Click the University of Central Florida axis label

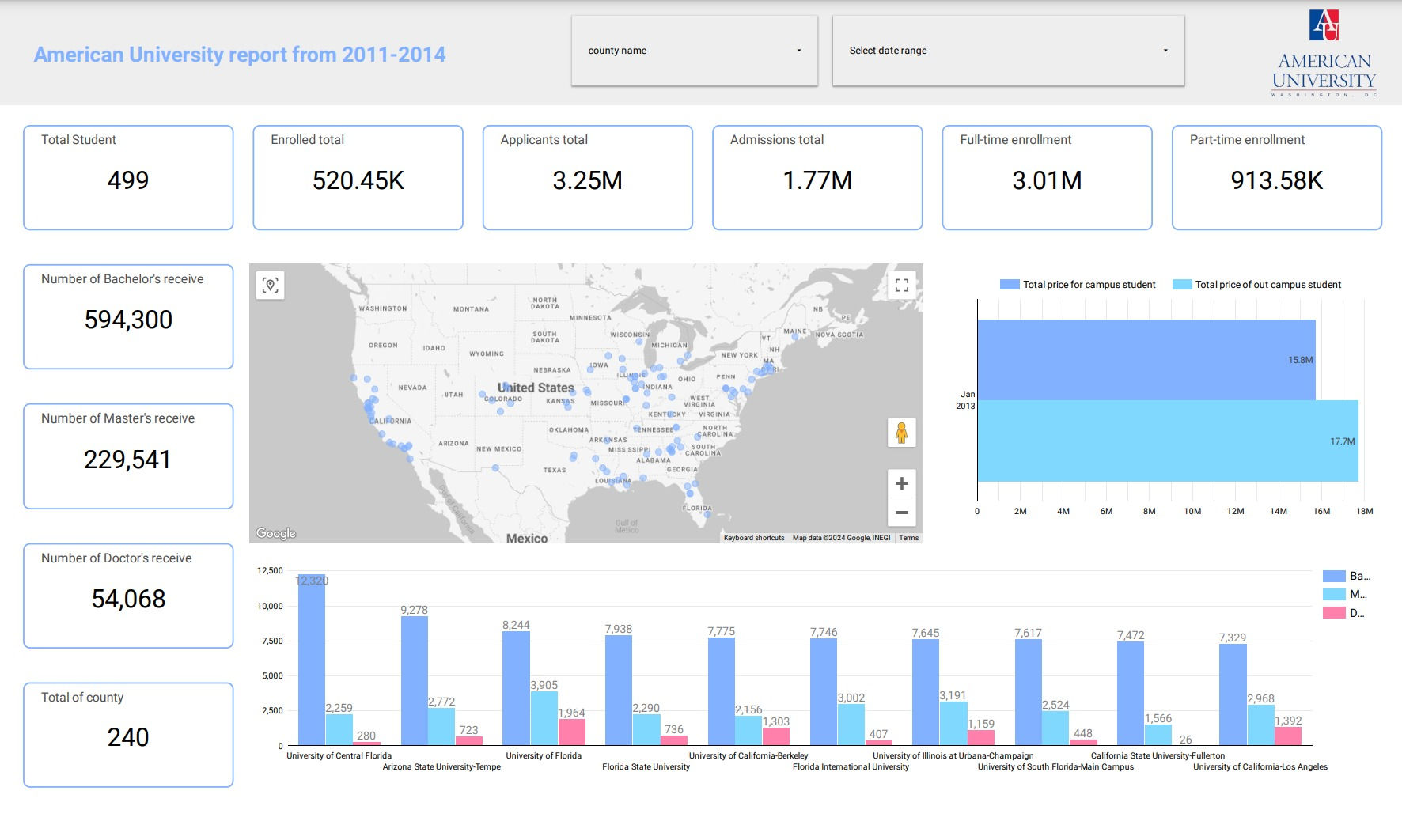point(339,755)
